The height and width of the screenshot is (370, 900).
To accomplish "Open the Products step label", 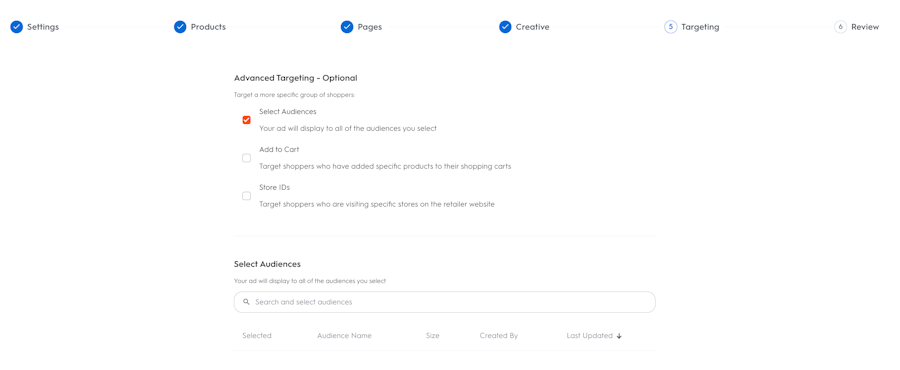I will coord(208,27).
